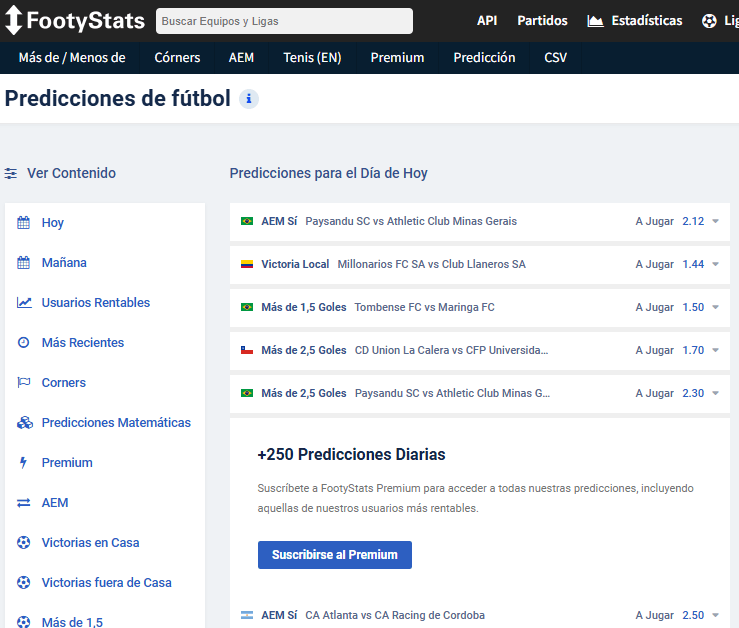Click the calendar icon next to Mañana
The width and height of the screenshot is (739, 628).
click(x=24, y=263)
